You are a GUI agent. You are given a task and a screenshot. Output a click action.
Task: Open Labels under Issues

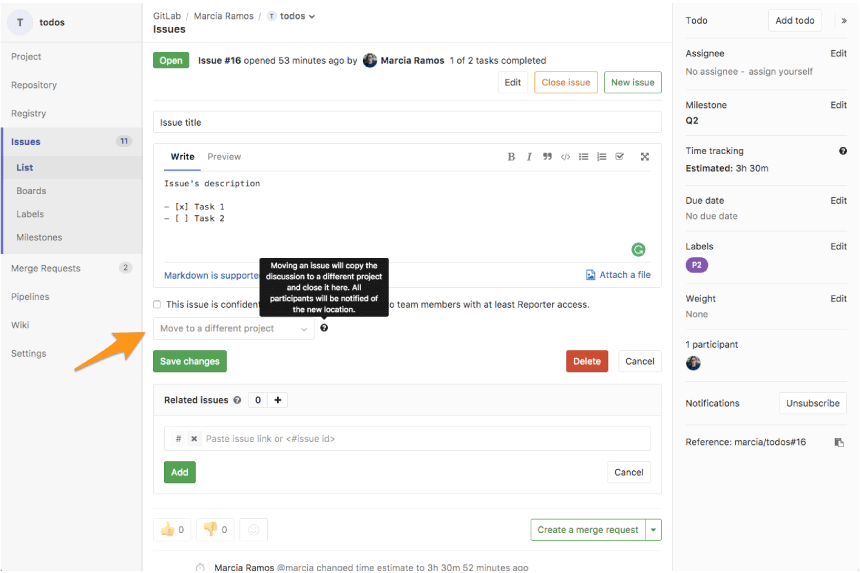tap(30, 214)
